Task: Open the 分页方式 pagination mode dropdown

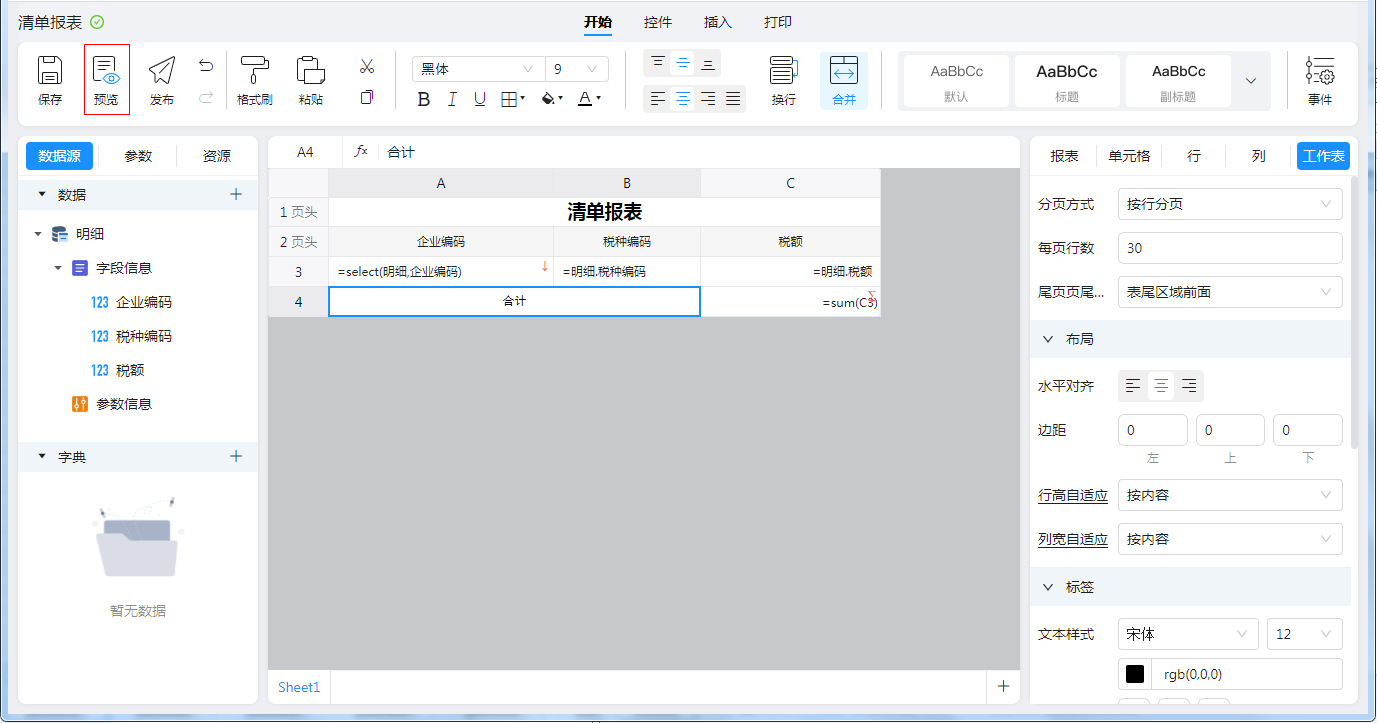Action: [x=1229, y=204]
